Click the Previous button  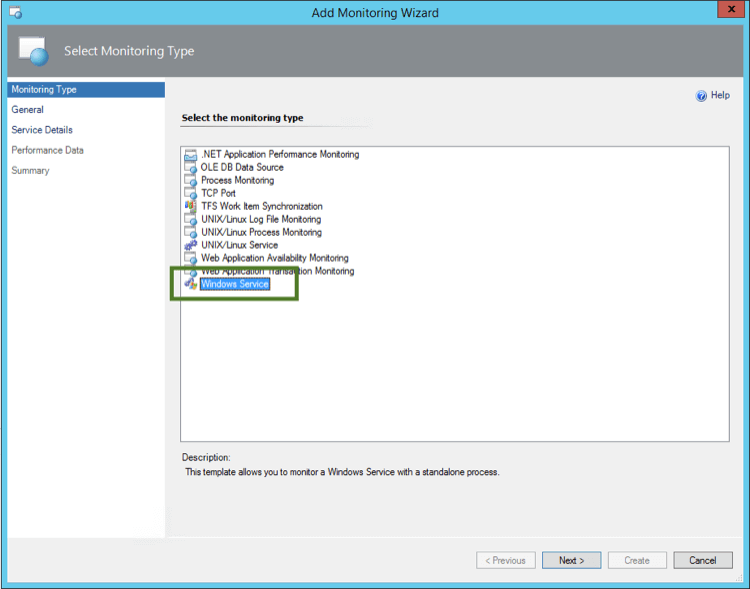coord(506,560)
